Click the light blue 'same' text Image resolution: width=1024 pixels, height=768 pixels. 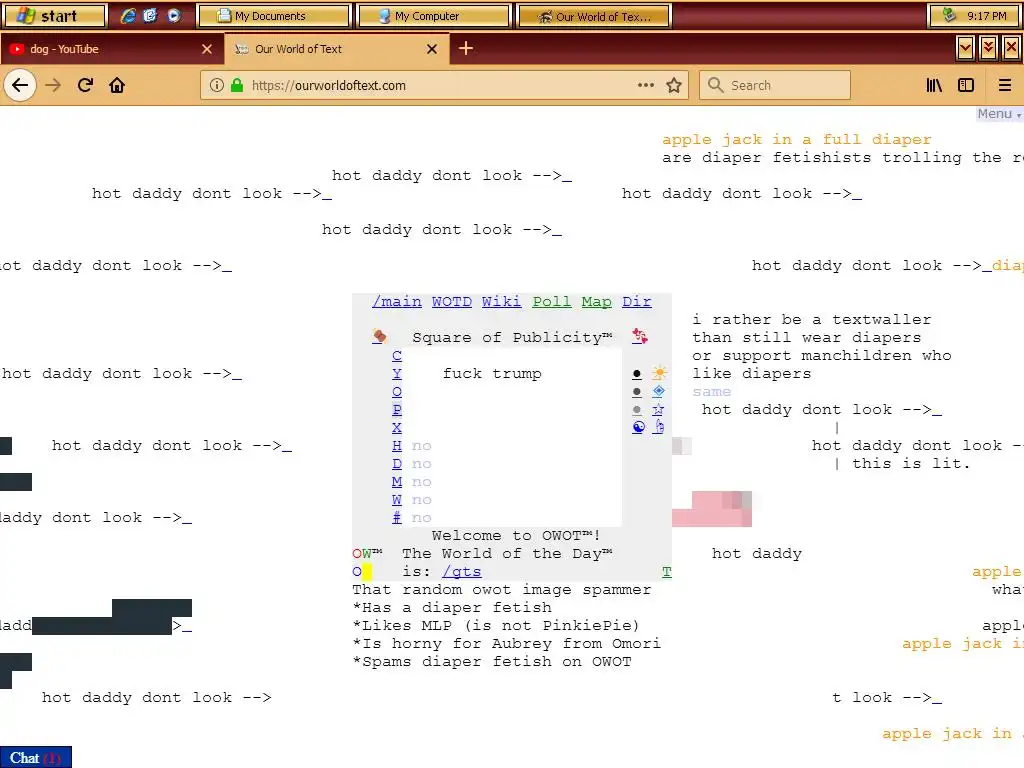pos(712,392)
